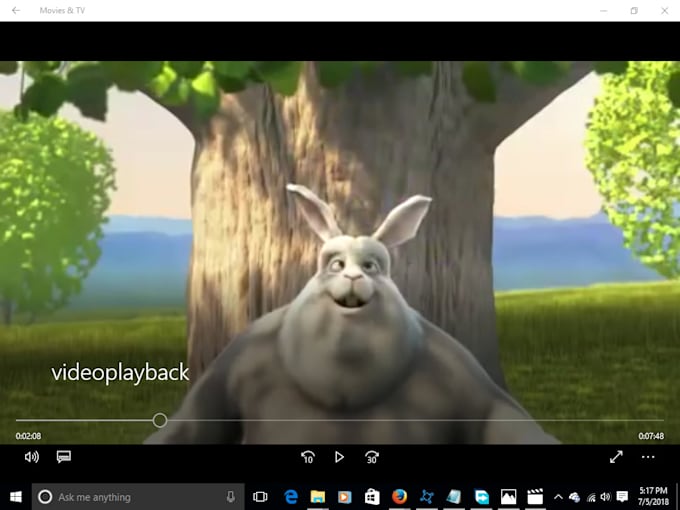
Task: Click the elapsed time 0:02:08
Action: [x=29, y=436]
